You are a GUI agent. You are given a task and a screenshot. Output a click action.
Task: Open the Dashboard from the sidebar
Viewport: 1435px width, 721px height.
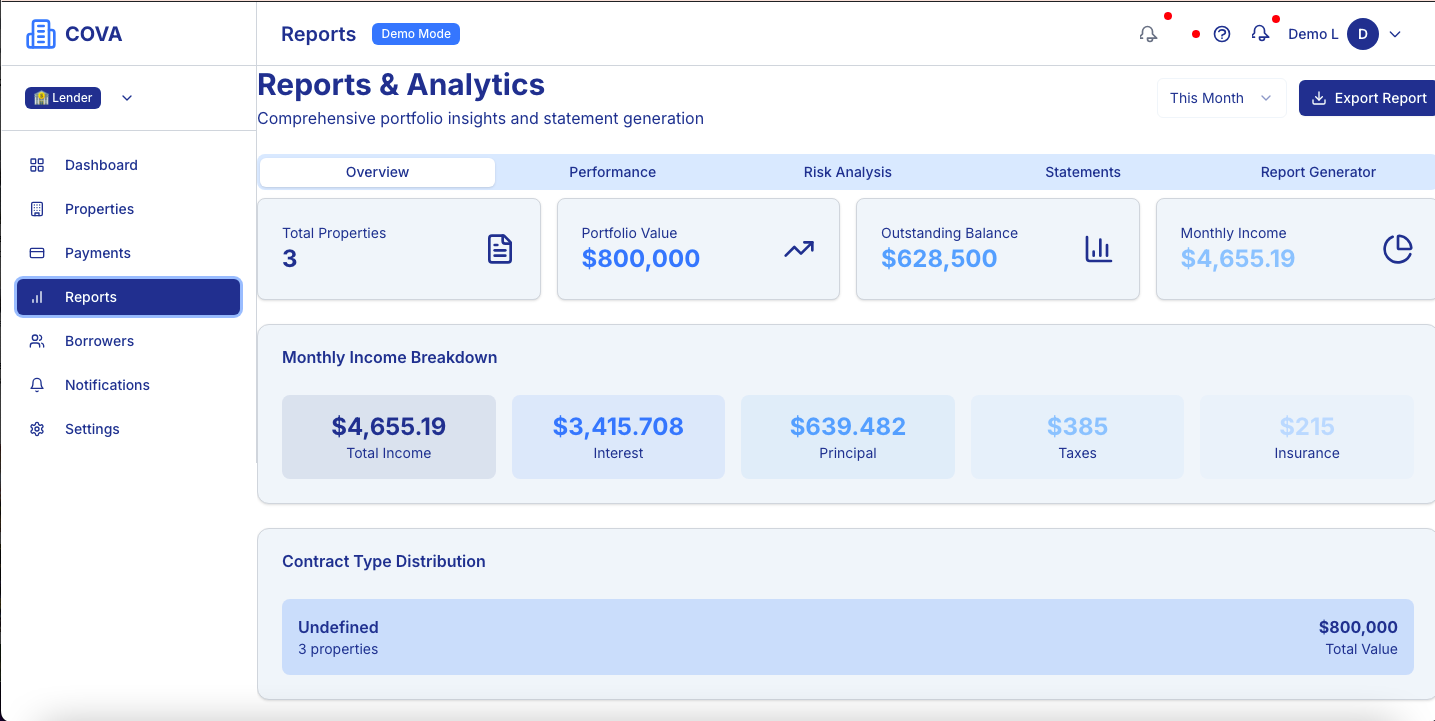click(x=37, y=165)
